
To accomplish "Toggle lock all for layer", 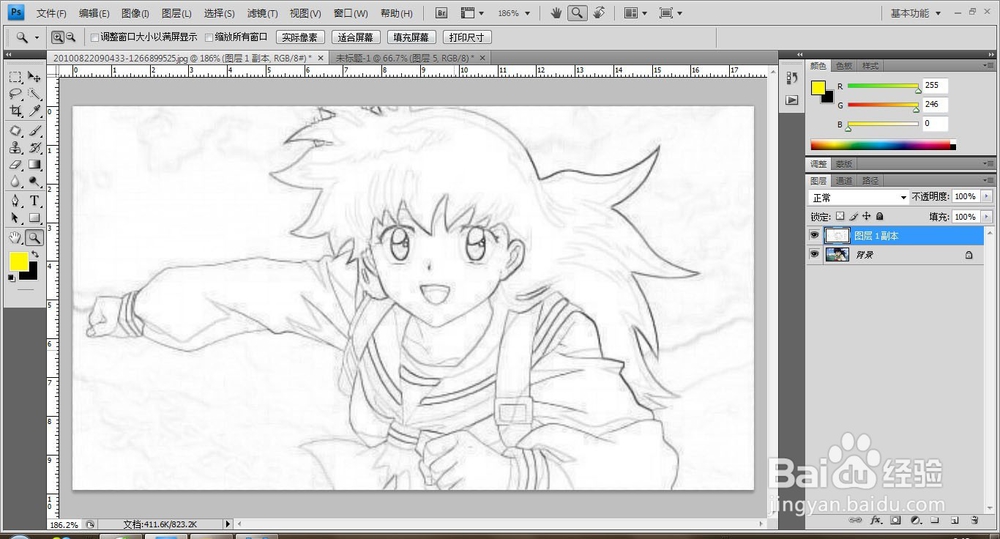I will 880,216.
